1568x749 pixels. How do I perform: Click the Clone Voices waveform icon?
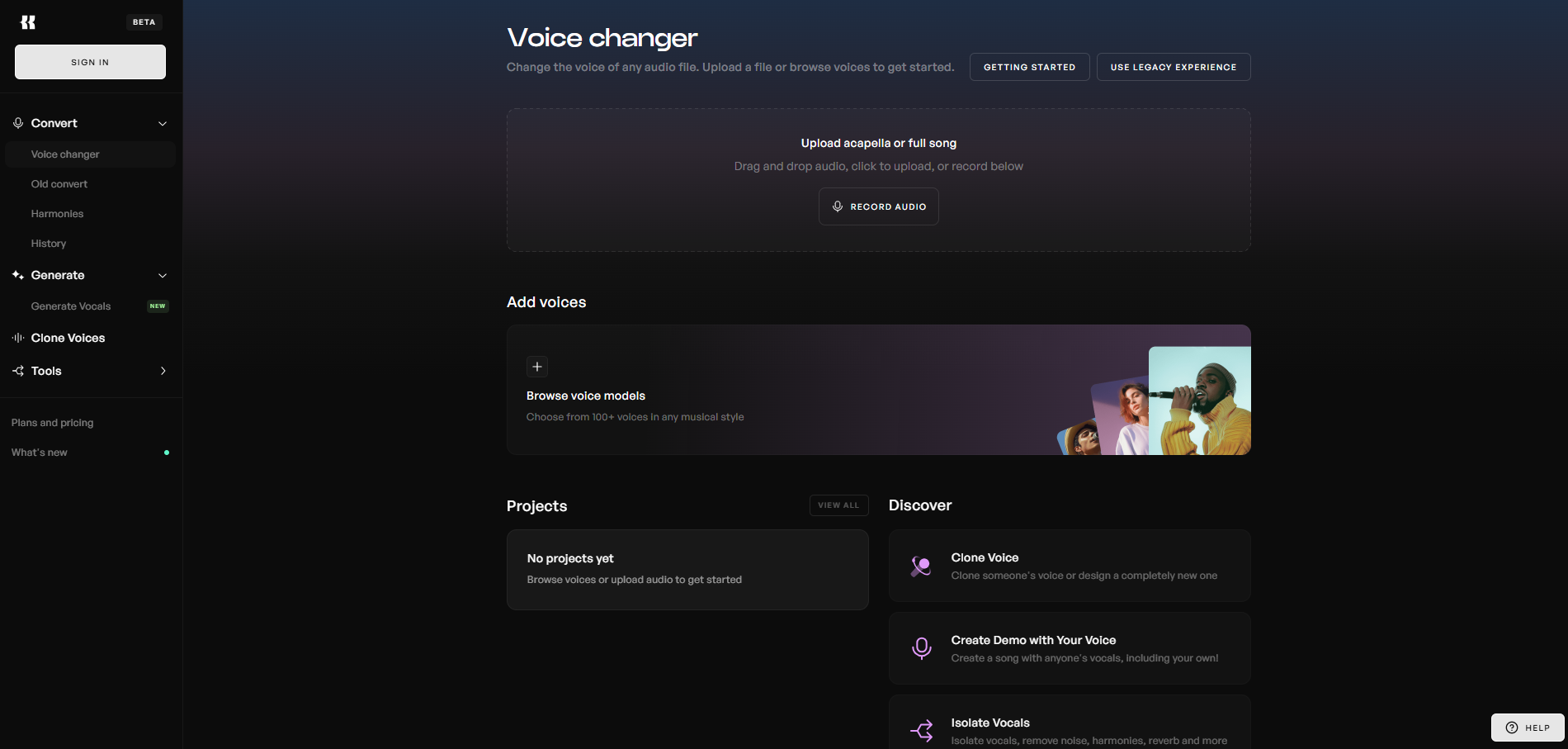click(x=18, y=338)
